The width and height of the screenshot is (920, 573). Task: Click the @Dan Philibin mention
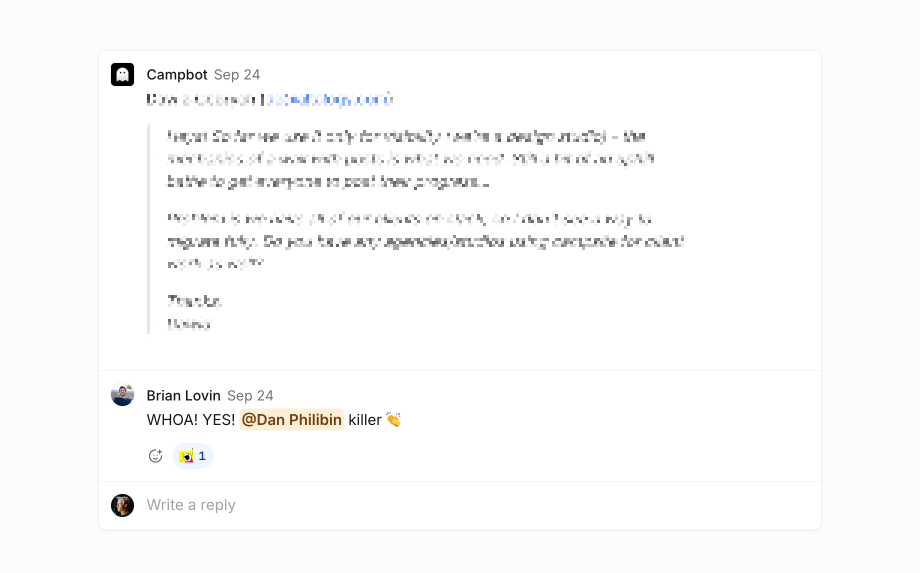coord(291,420)
